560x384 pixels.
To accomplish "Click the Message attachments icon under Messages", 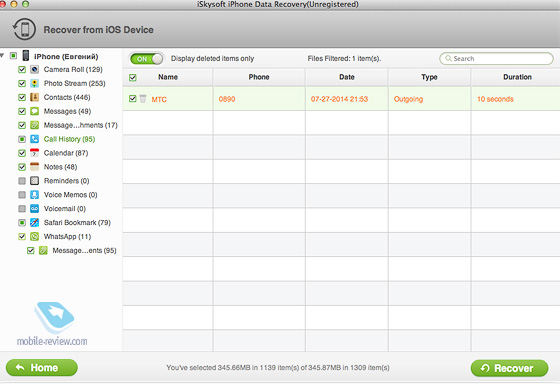I will (x=34, y=125).
